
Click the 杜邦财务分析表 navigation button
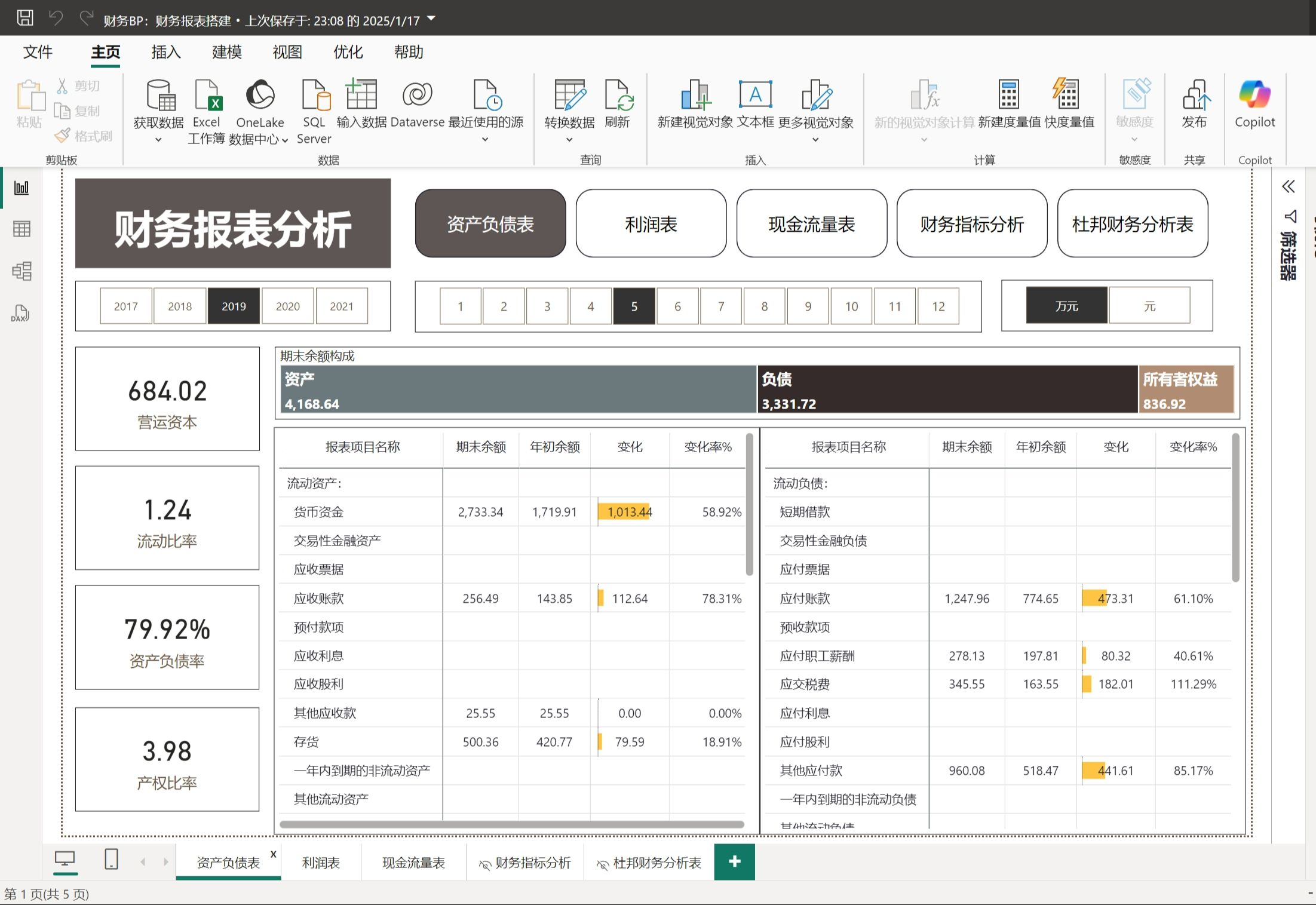(1132, 223)
